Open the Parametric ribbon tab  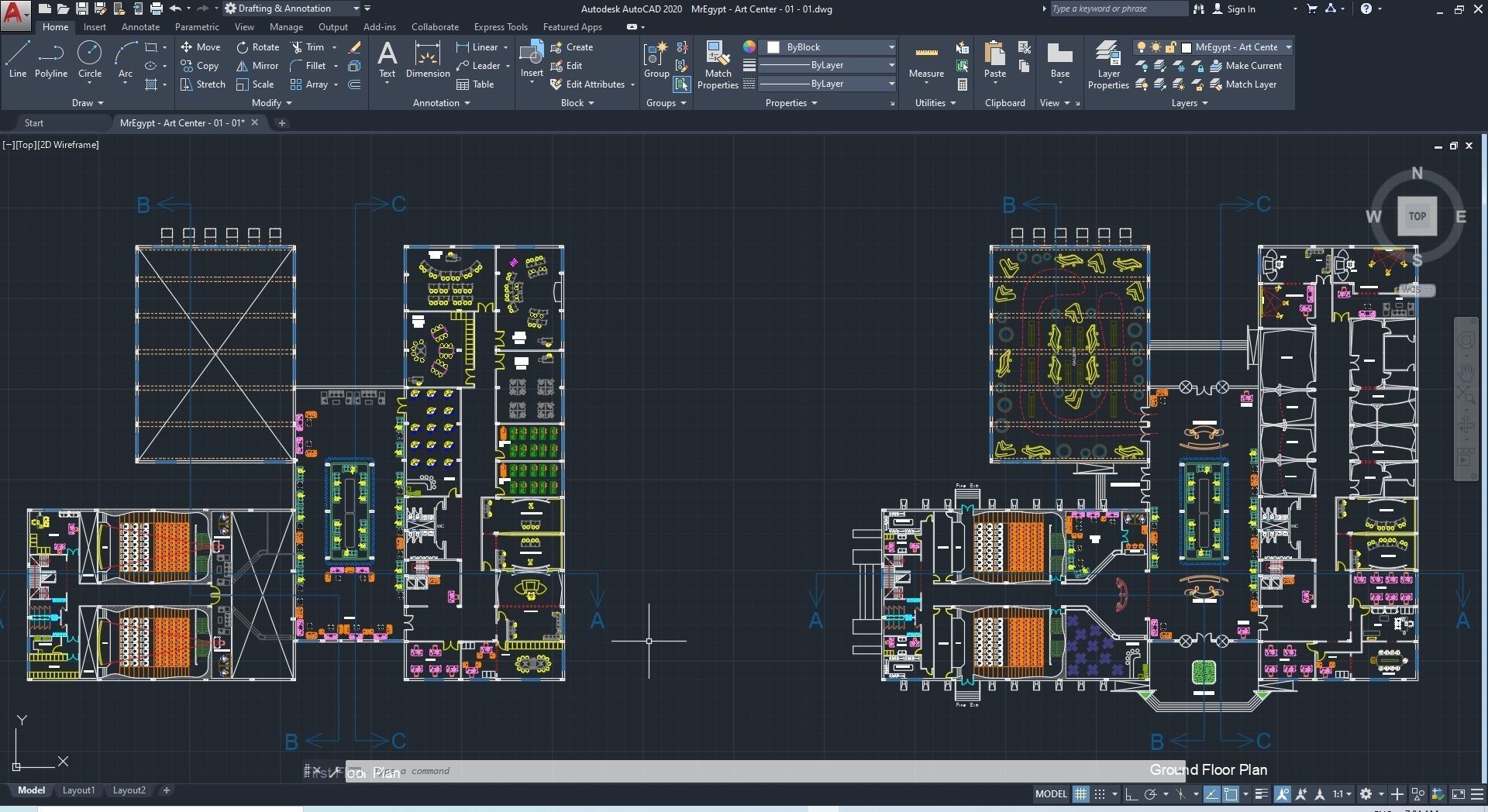tap(197, 27)
